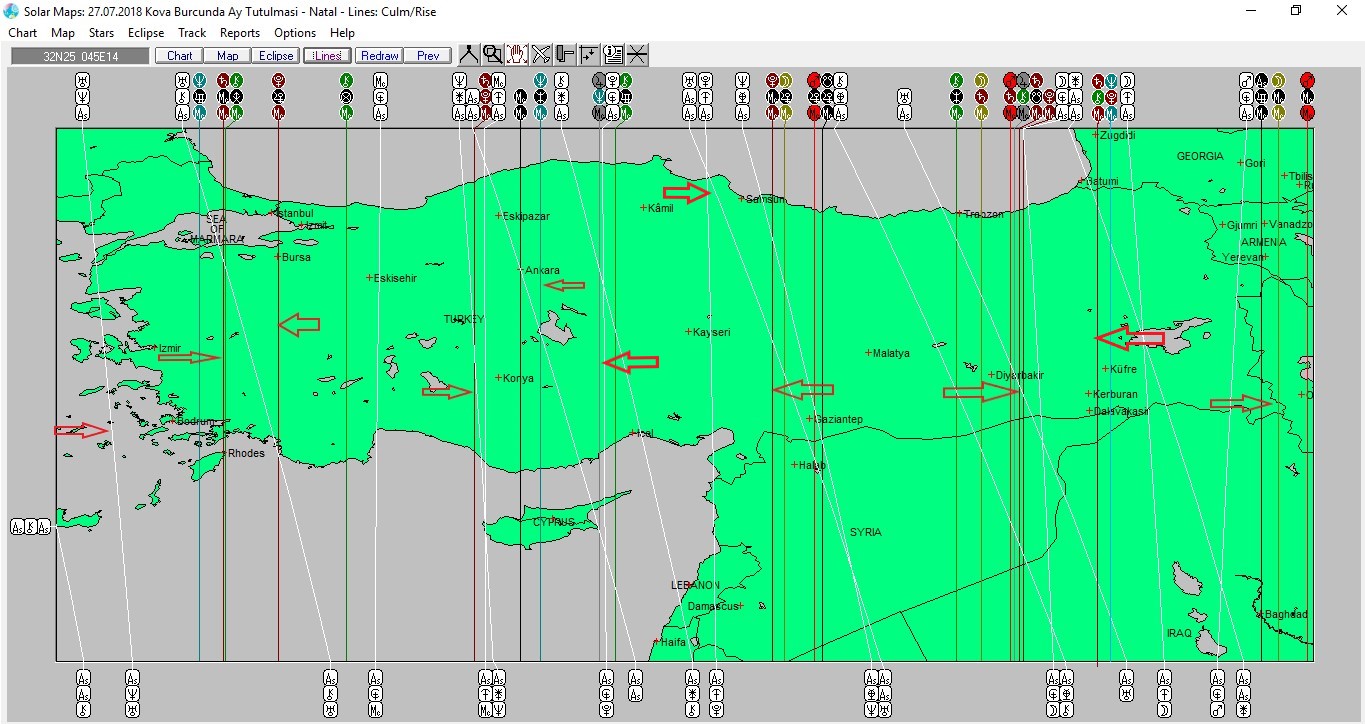Open the info document icon

(x=613, y=55)
